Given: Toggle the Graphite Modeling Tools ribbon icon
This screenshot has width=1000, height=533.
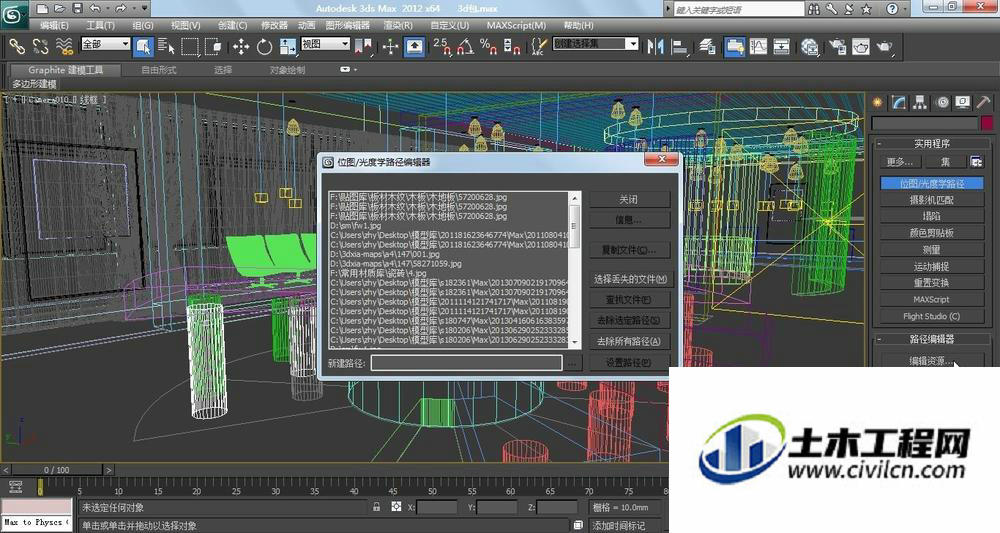Looking at the screenshot, I should point(734,47).
